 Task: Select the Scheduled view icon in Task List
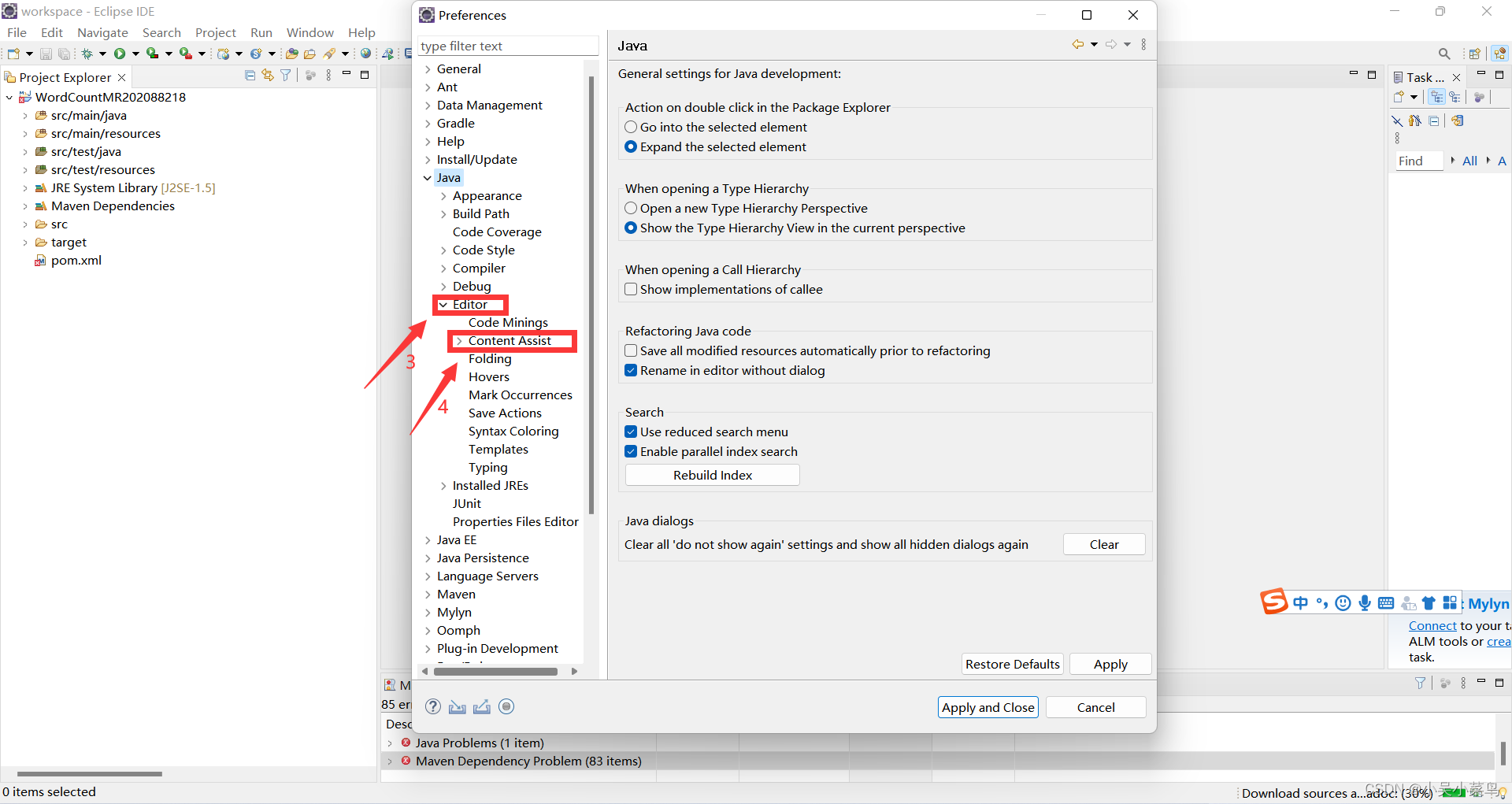click(x=1455, y=98)
